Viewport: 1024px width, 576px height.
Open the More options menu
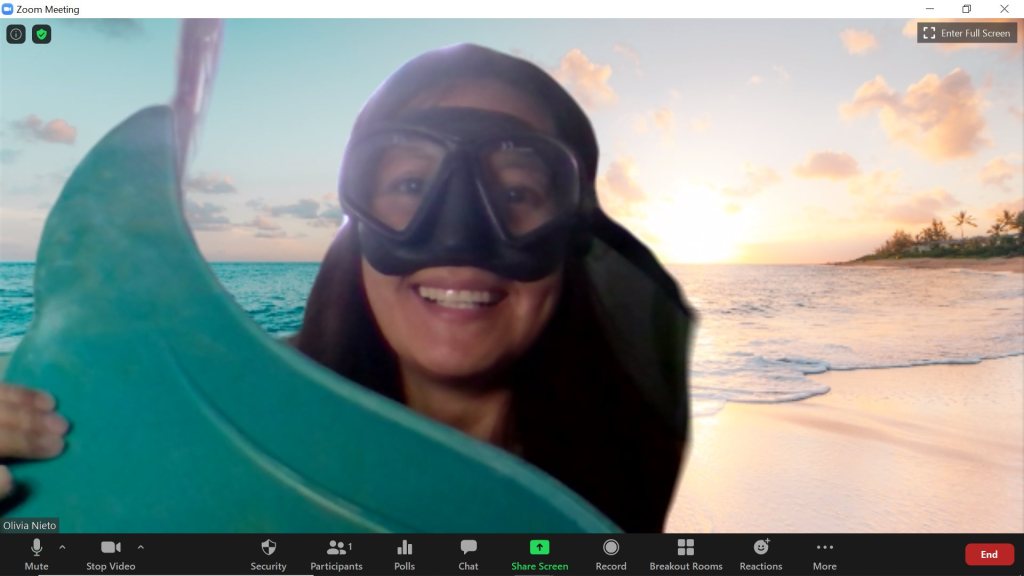(x=824, y=553)
